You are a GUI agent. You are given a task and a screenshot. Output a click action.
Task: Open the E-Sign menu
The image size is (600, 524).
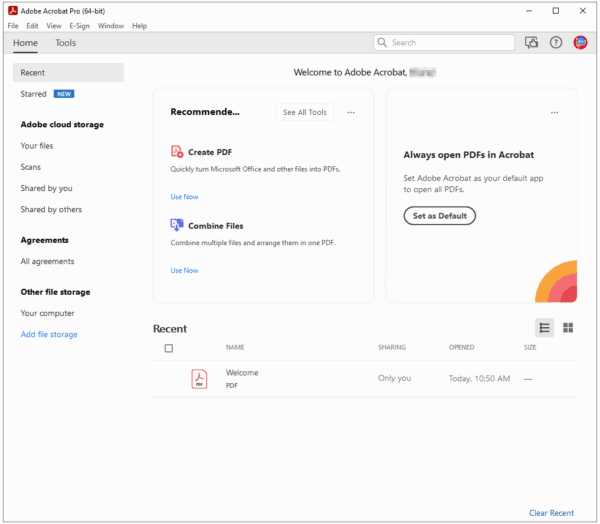[x=79, y=26]
